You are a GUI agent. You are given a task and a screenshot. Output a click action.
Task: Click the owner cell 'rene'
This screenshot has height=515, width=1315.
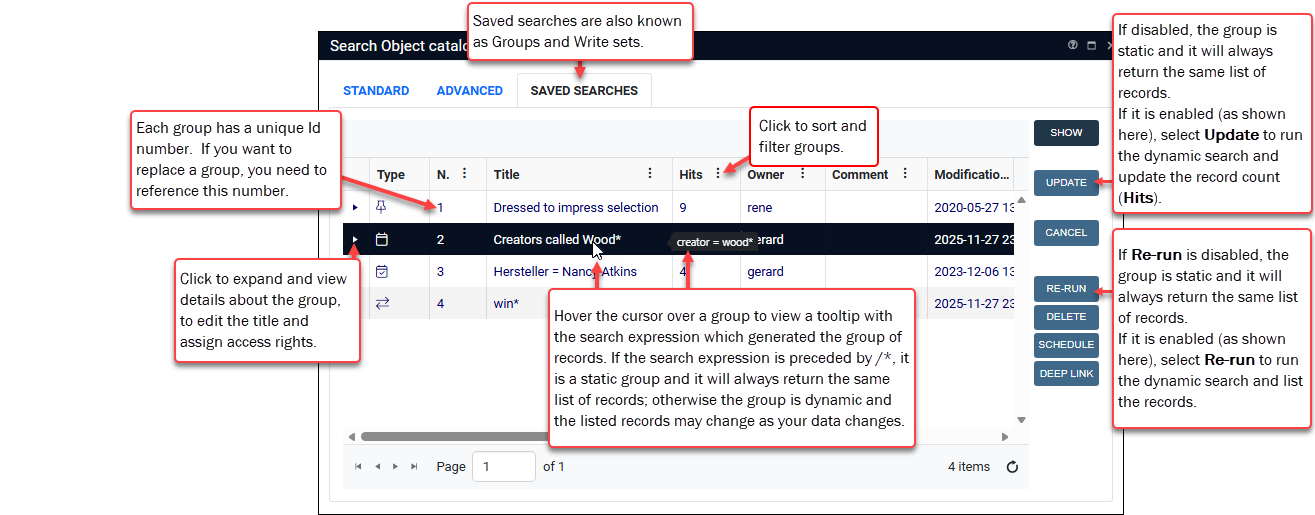(760, 207)
